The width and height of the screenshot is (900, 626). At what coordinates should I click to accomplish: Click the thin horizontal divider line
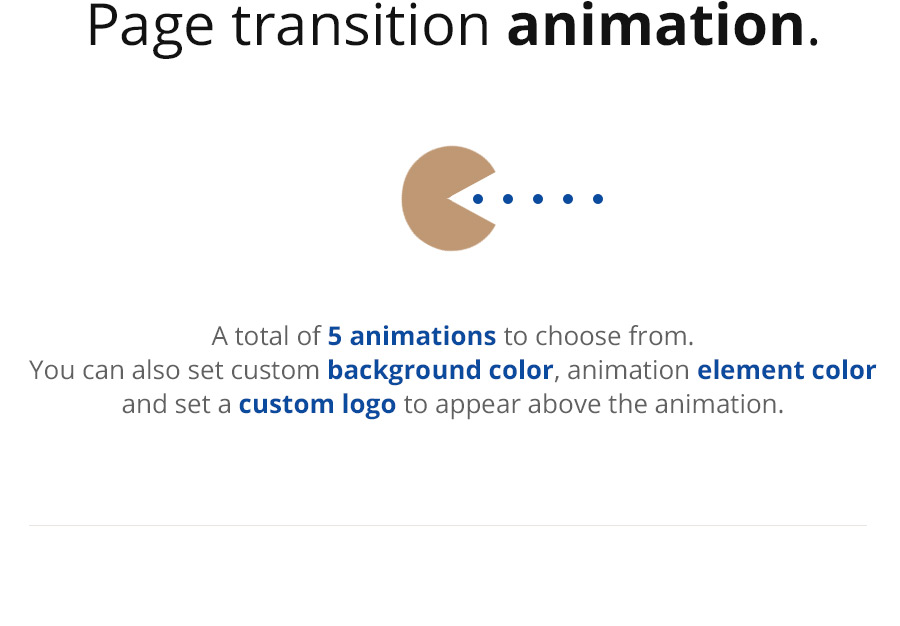448,525
